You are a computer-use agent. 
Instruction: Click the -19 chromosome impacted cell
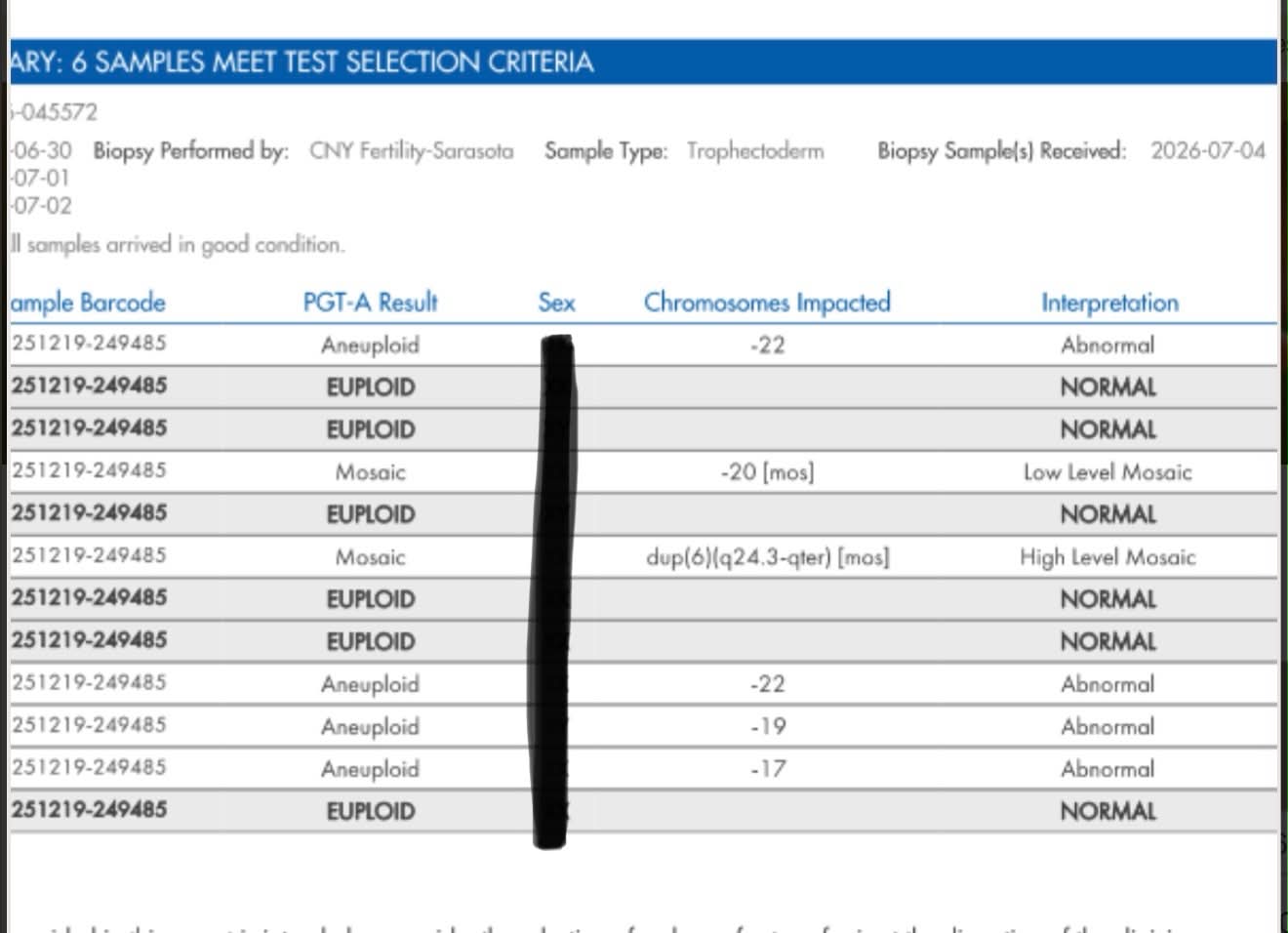(x=768, y=727)
